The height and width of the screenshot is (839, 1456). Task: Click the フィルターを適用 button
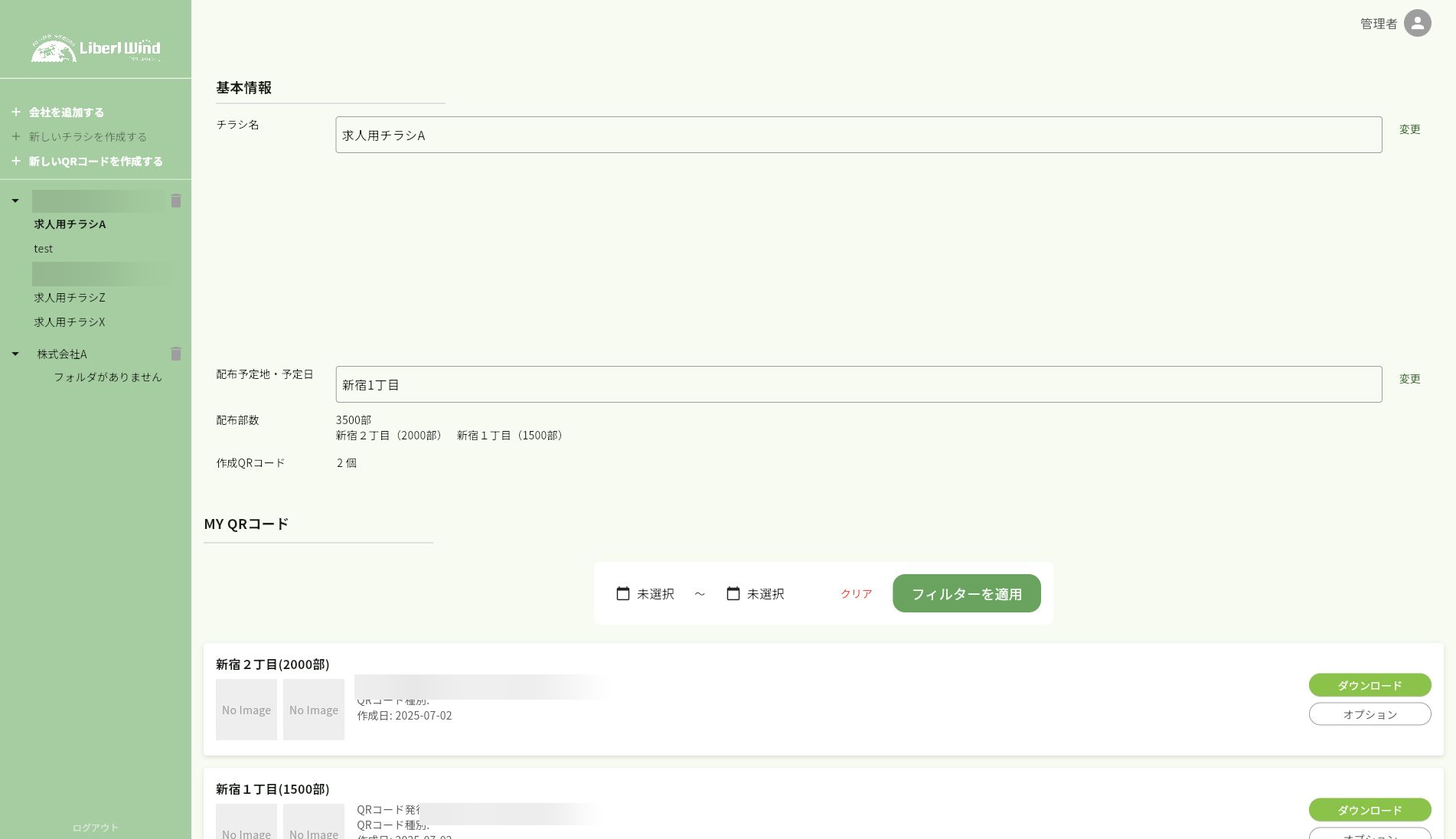(x=967, y=593)
